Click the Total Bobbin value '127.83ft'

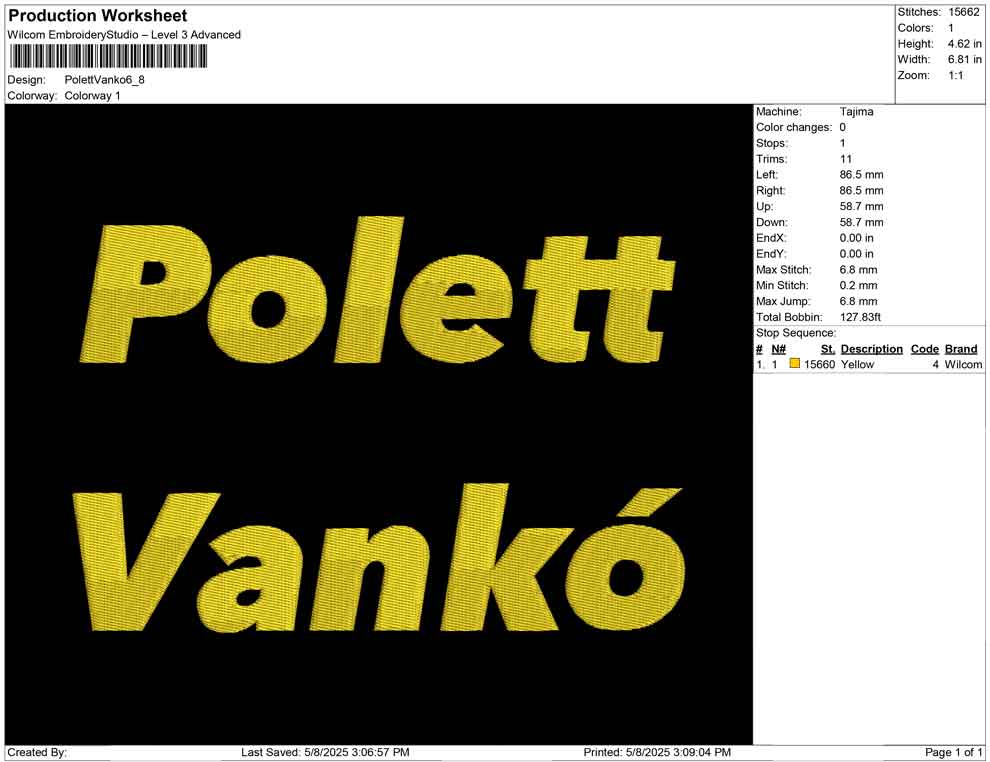click(x=860, y=317)
